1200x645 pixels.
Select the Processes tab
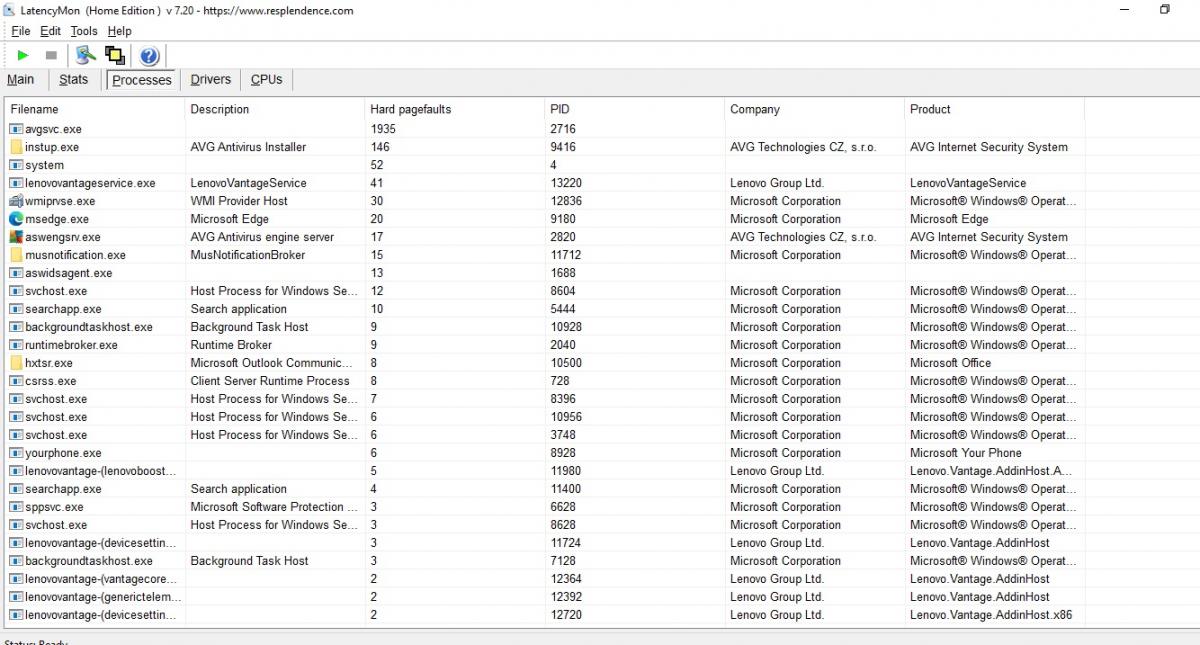click(141, 80)
